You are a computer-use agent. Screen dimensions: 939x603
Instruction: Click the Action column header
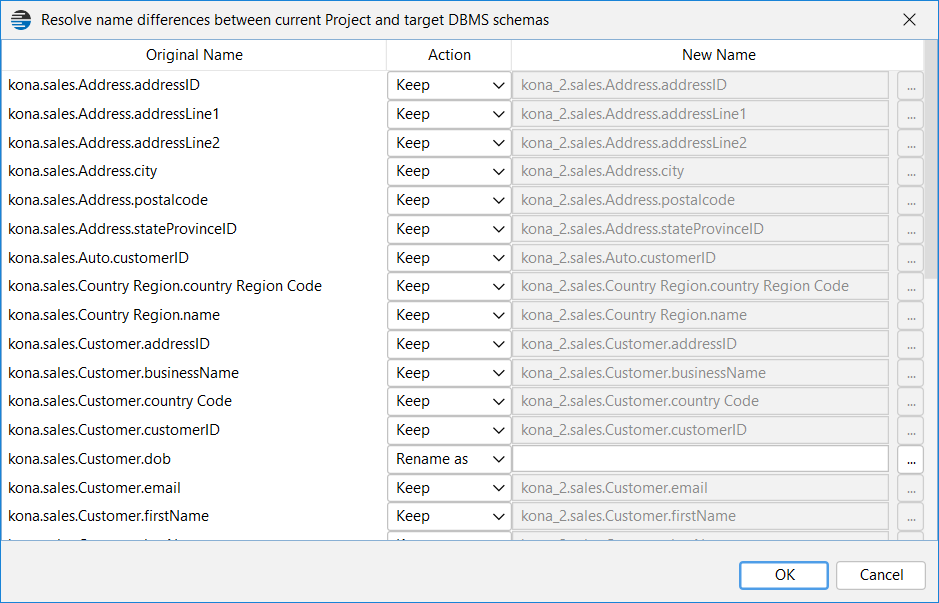(449, 55)
